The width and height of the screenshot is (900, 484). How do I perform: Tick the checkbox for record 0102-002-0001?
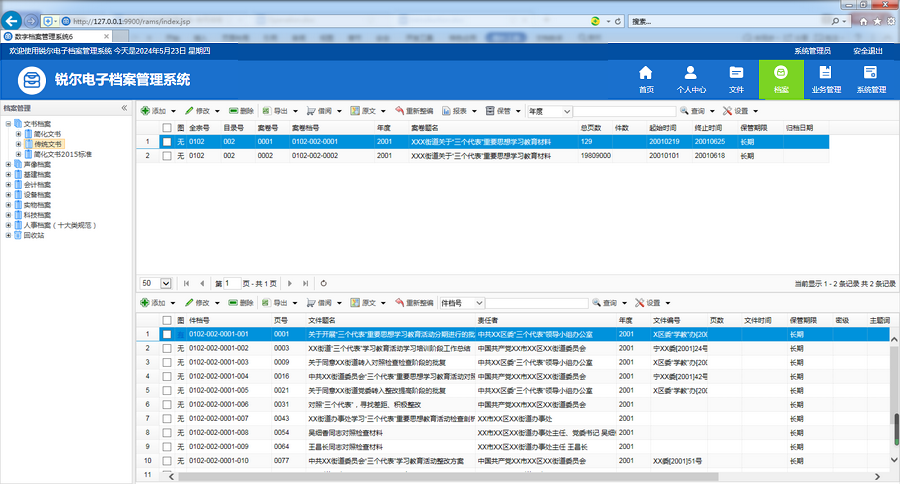pos(167,142)
